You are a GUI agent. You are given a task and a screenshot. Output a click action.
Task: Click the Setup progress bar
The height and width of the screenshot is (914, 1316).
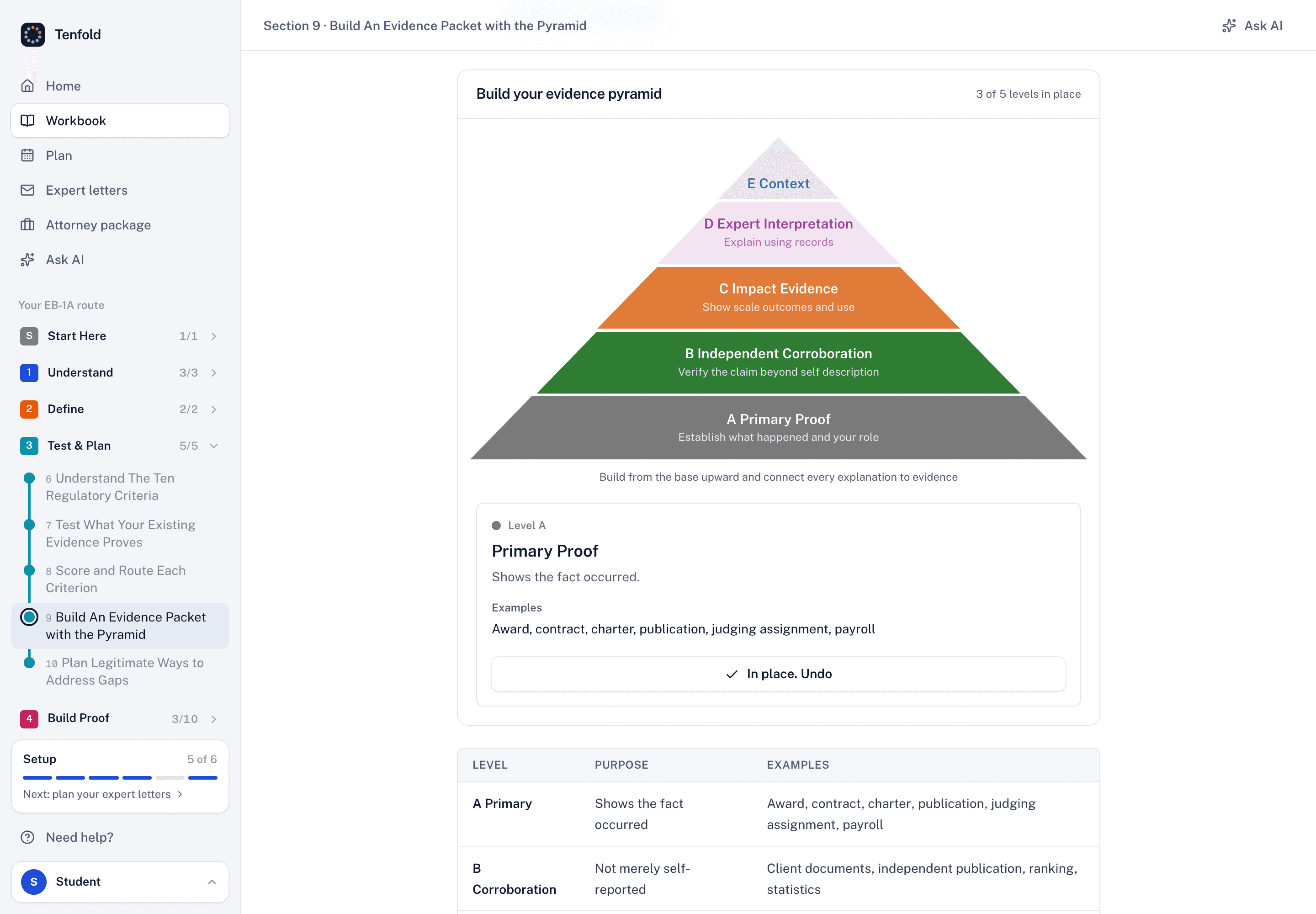[120, 778]
